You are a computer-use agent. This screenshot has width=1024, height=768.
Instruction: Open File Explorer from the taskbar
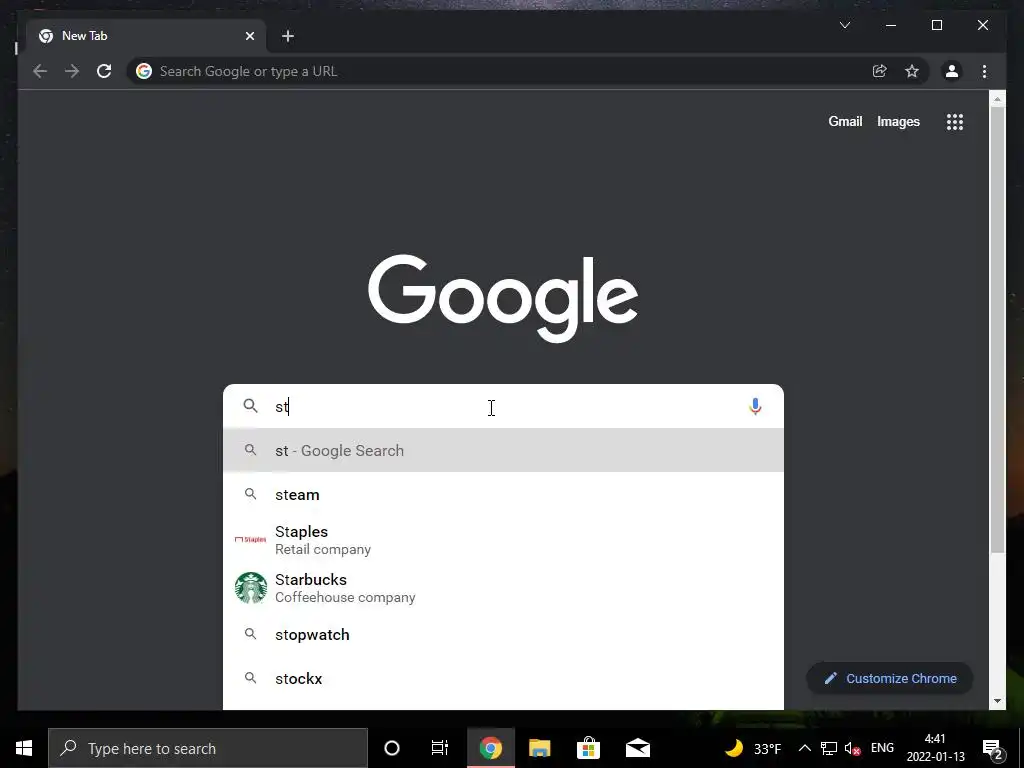point(539,748)
